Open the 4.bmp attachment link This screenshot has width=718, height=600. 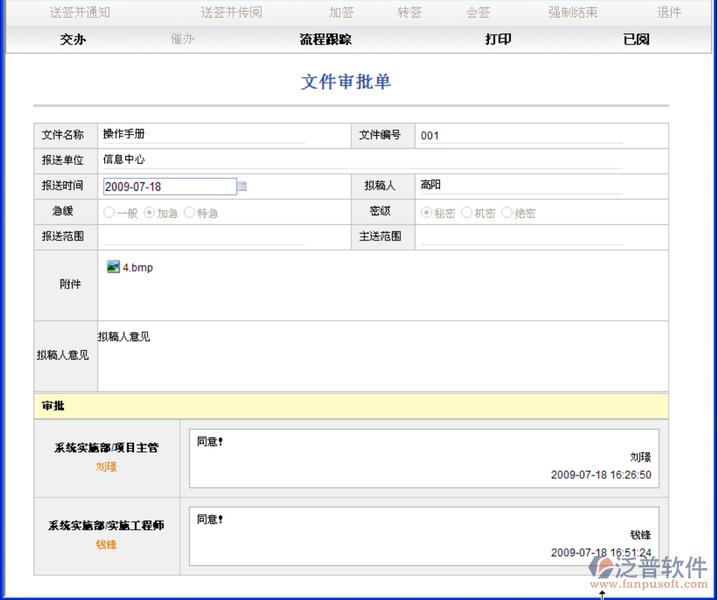[x=138, y=267]
